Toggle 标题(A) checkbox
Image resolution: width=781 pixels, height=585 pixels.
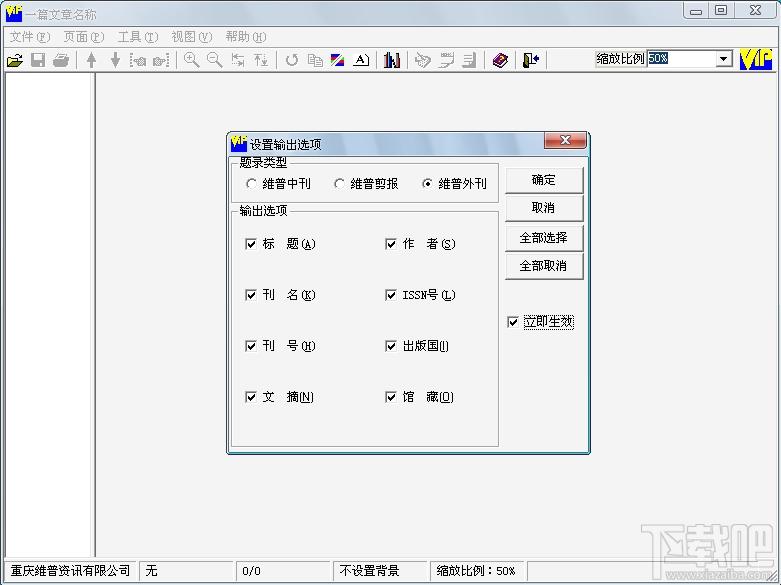pos(251,244)
